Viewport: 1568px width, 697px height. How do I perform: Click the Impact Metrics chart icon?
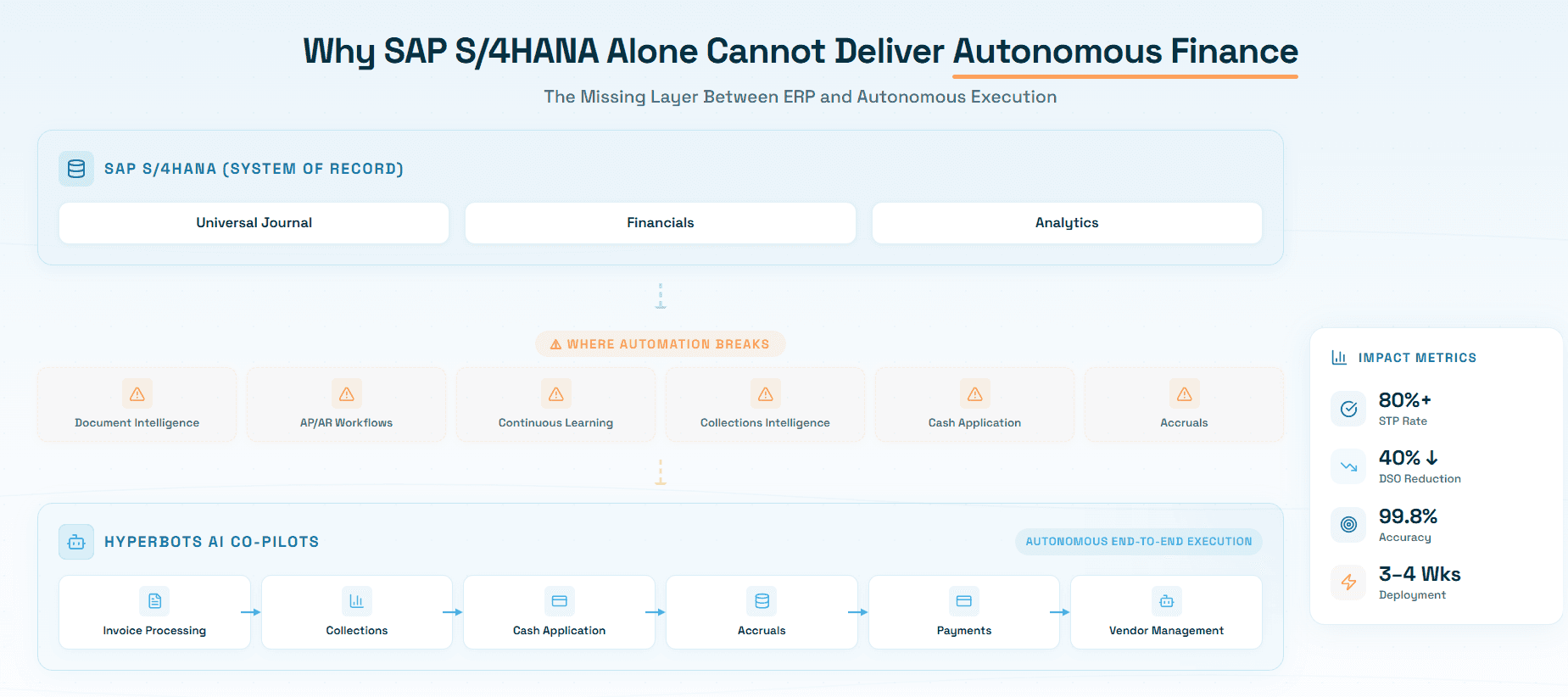pos(1339,357)
